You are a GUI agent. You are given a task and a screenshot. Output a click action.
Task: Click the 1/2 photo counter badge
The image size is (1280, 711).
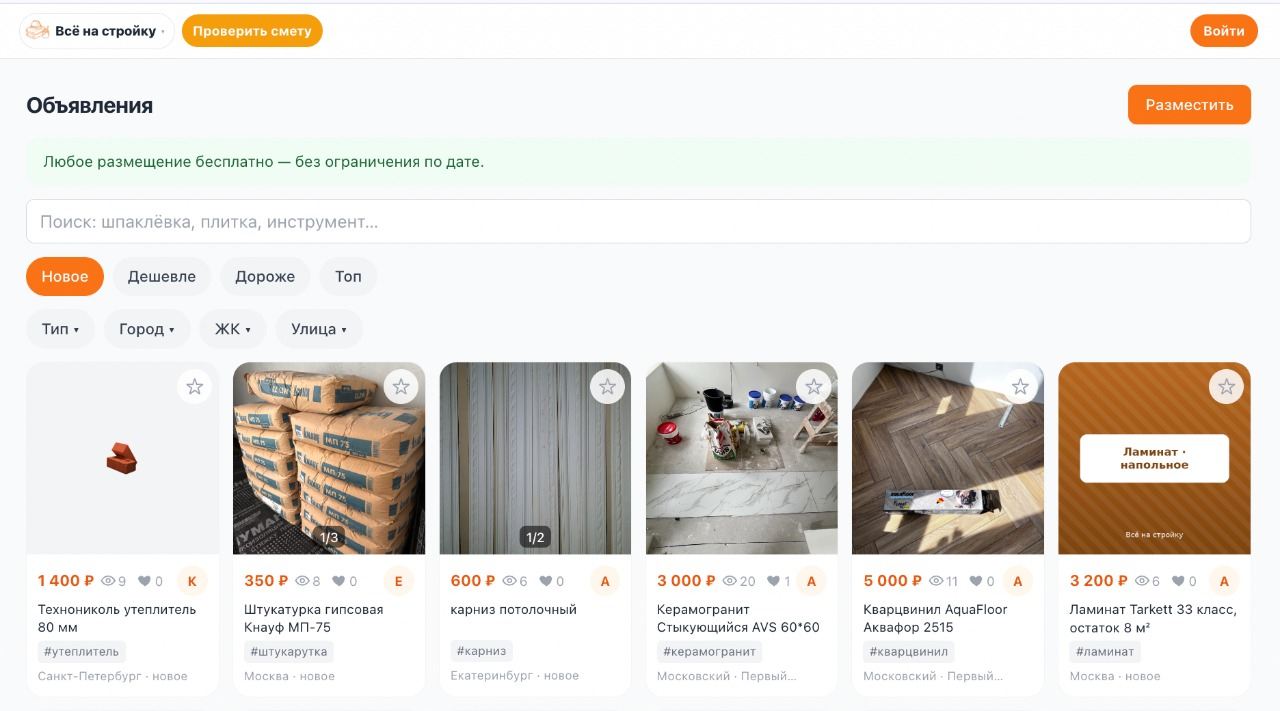coord(535,538)
